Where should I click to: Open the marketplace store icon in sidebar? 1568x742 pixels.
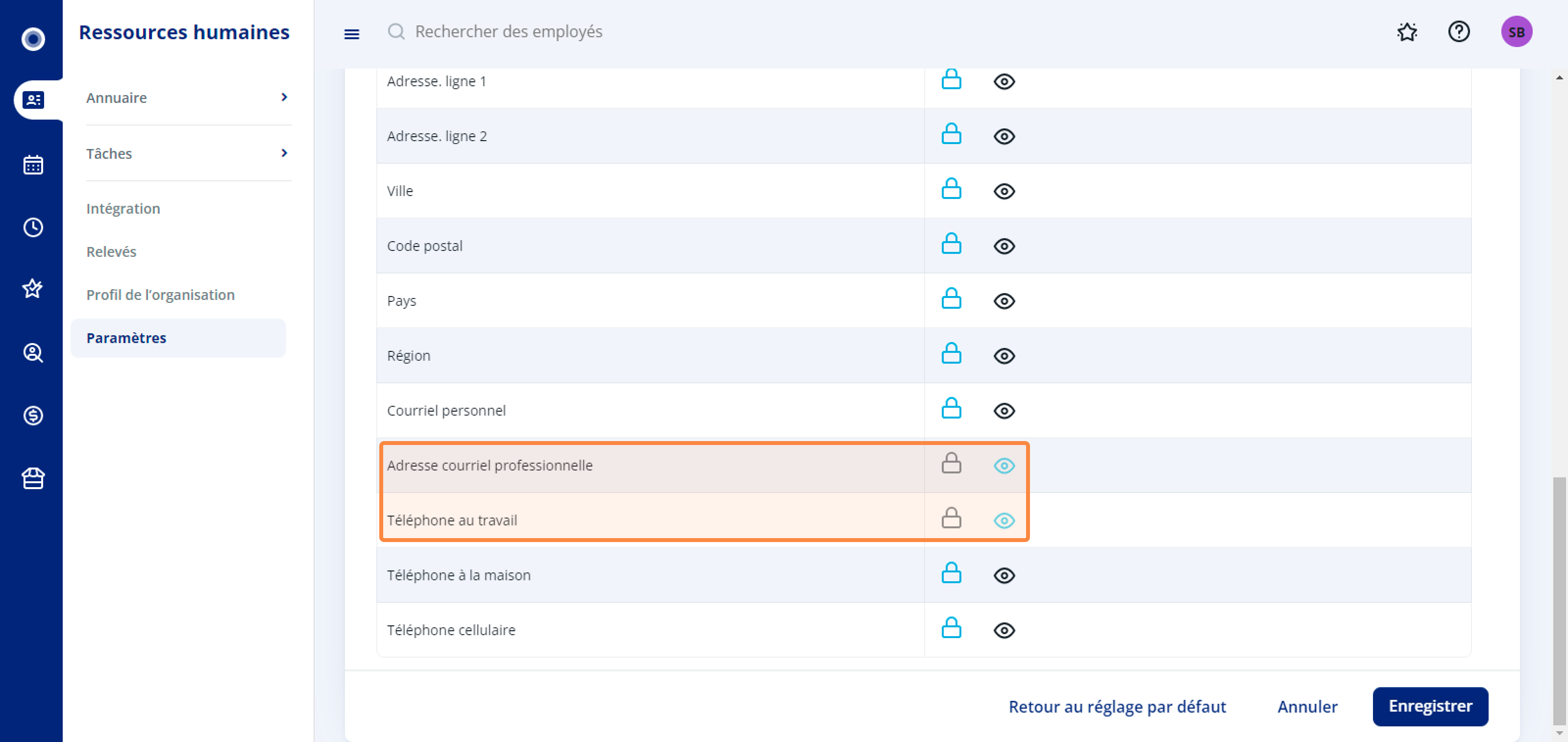click(x=33, y=478)
